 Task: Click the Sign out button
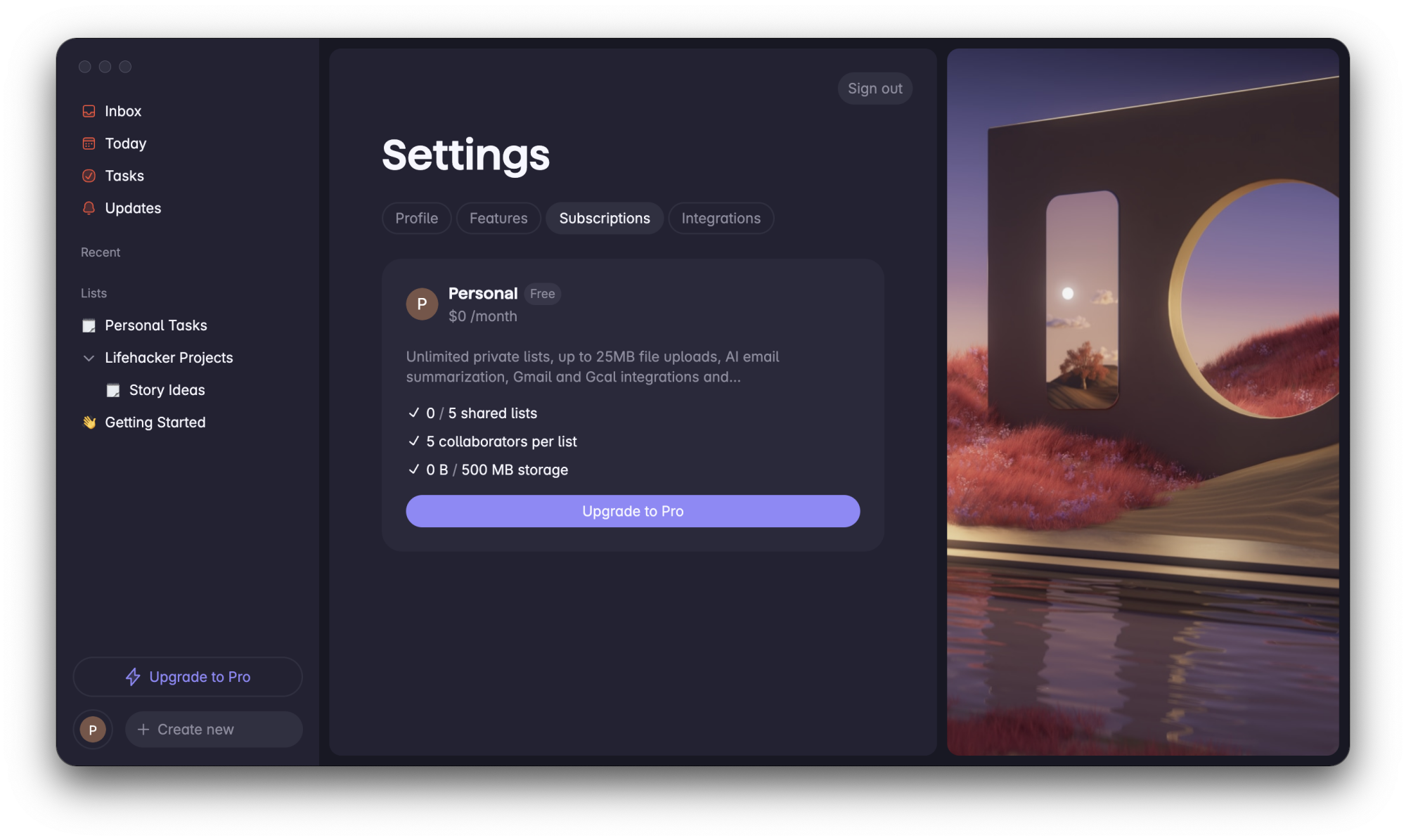[x=874, y=87]
